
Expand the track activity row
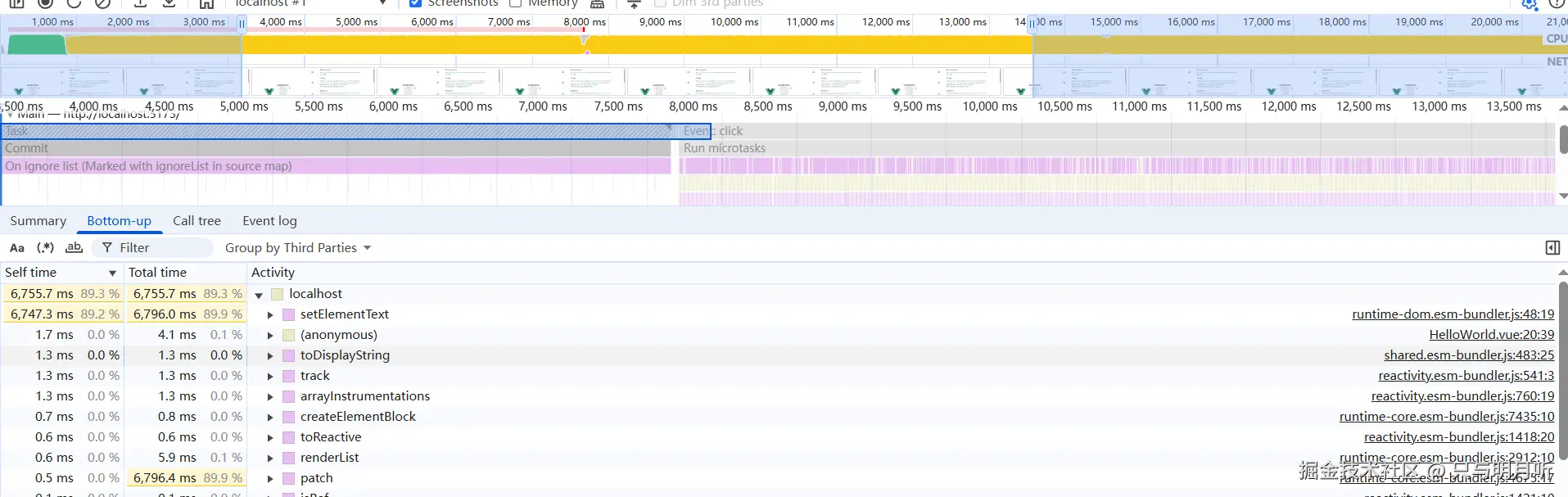(270, 376)
